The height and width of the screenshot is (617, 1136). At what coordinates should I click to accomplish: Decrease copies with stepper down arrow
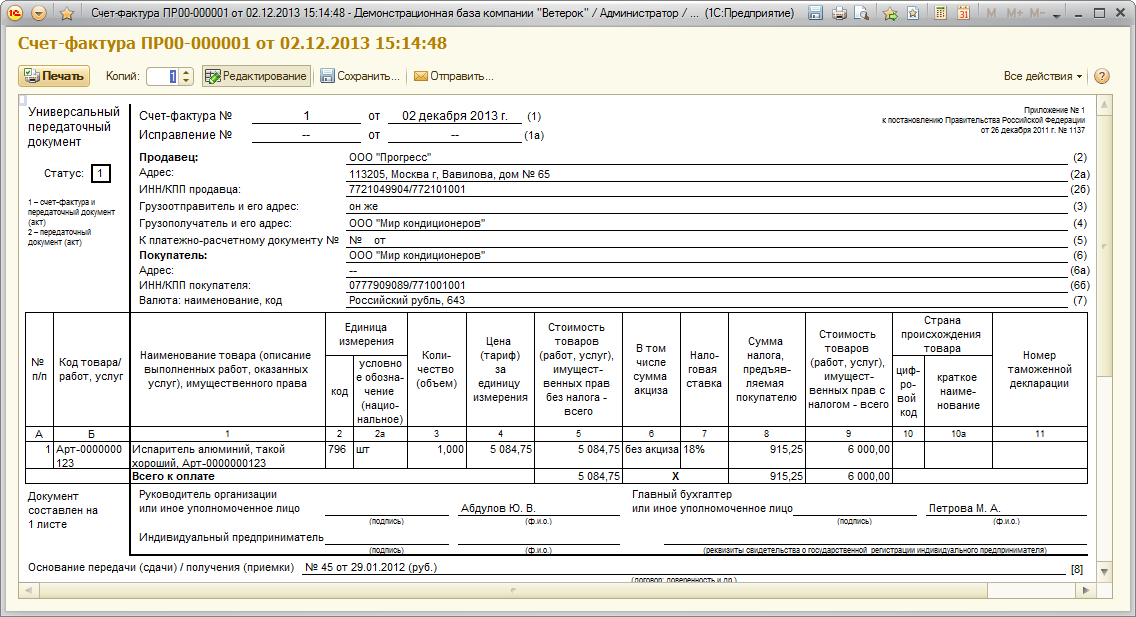point(186,80)
